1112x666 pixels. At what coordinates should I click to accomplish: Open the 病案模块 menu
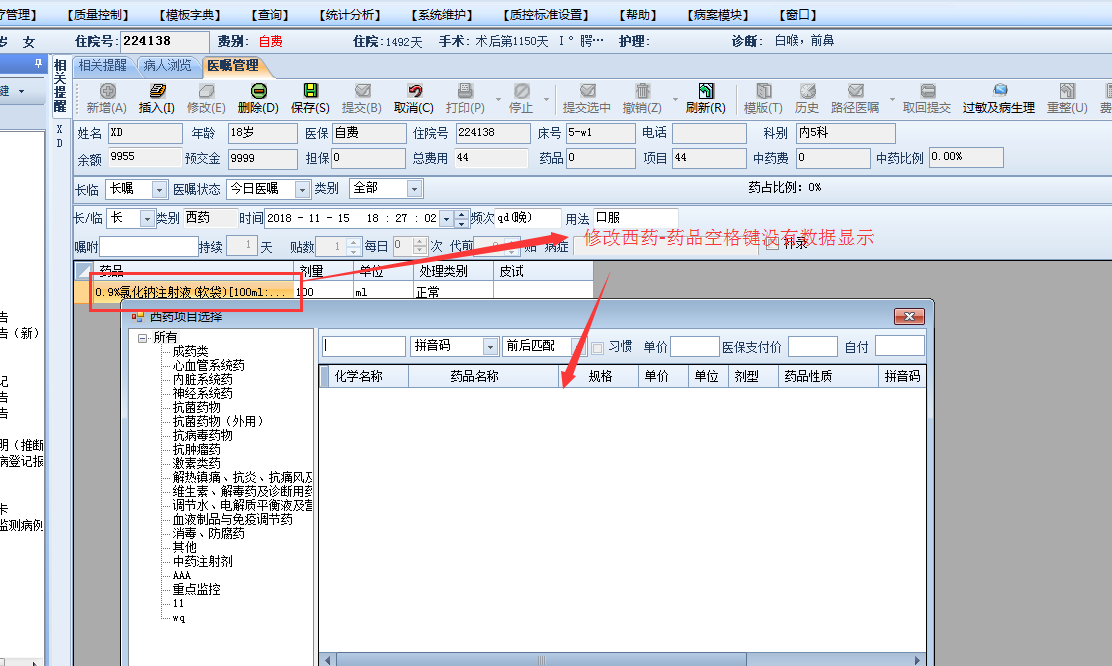click(x=718, y=14)
